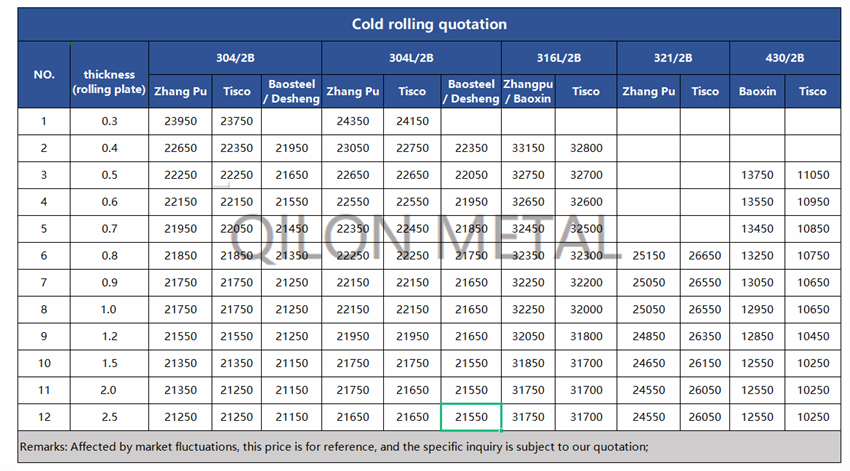Click the 13750 Baoxin price cell
Image resolution: width=850 pixels, height=471 pixels.
[x=757, y=176]
